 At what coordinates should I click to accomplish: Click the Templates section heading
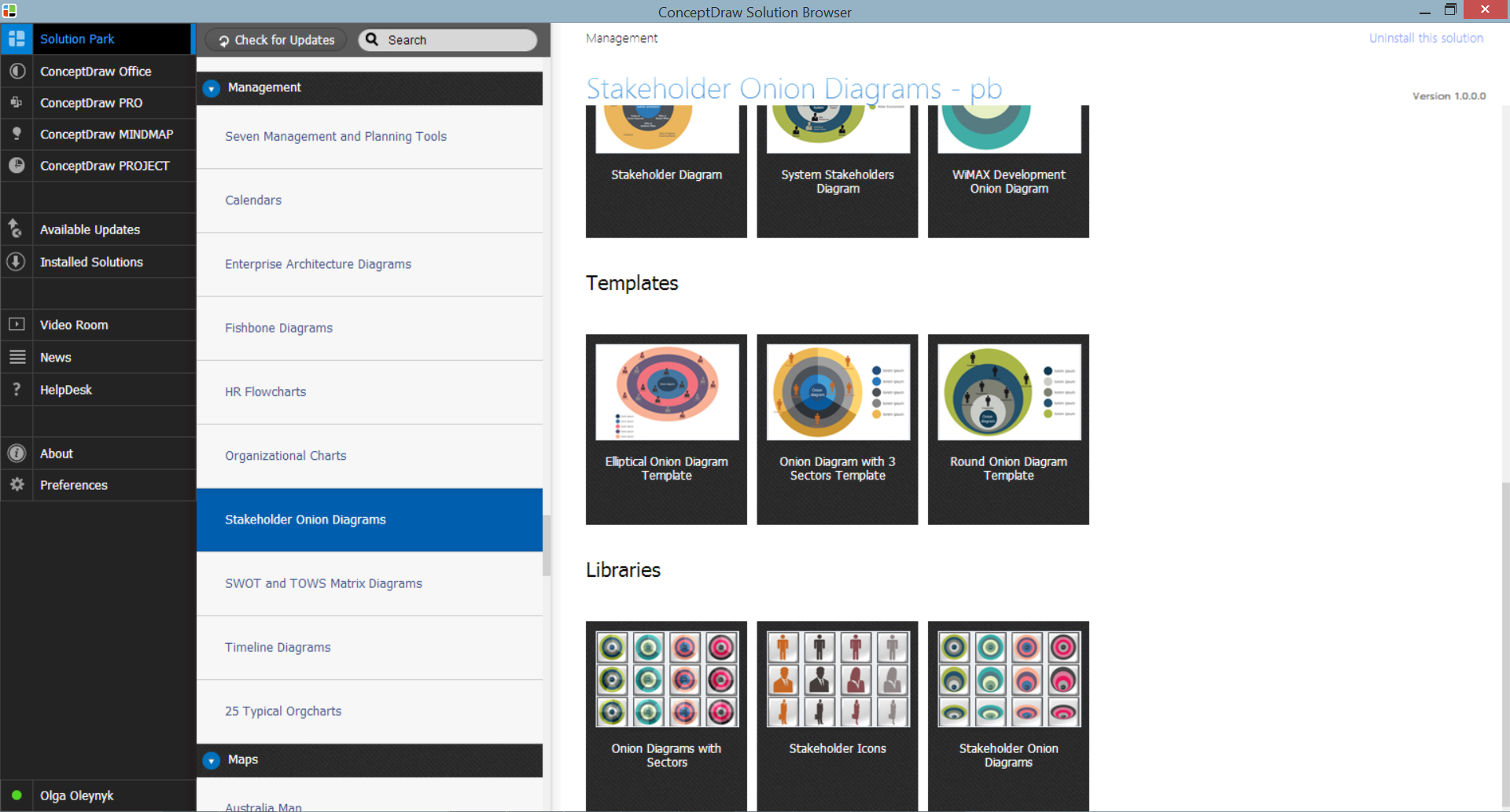(x=632, y=283)
